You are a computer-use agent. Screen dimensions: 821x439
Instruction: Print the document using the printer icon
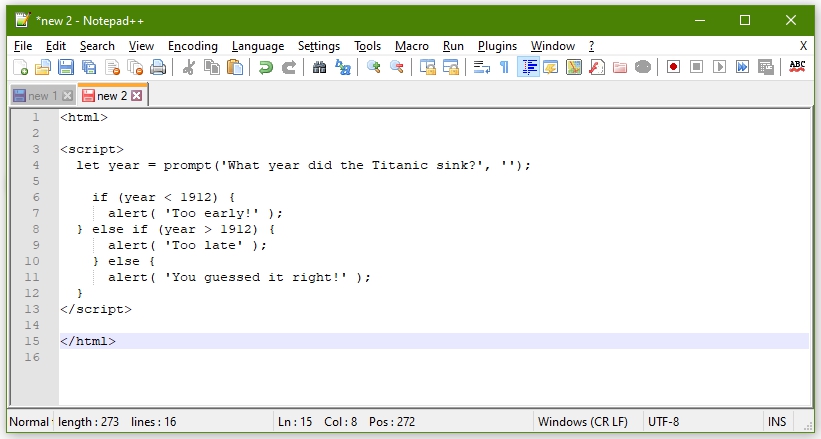pyautogui.click(x=158, y=67)
